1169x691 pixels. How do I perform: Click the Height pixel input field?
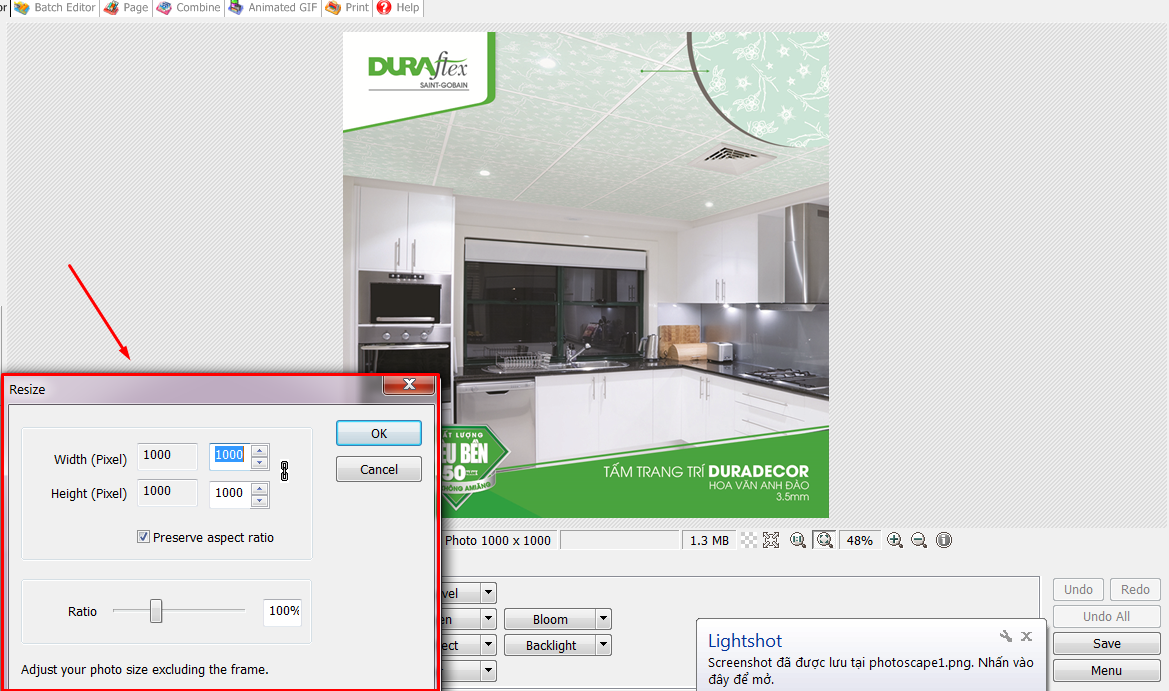tap(229, 493)
